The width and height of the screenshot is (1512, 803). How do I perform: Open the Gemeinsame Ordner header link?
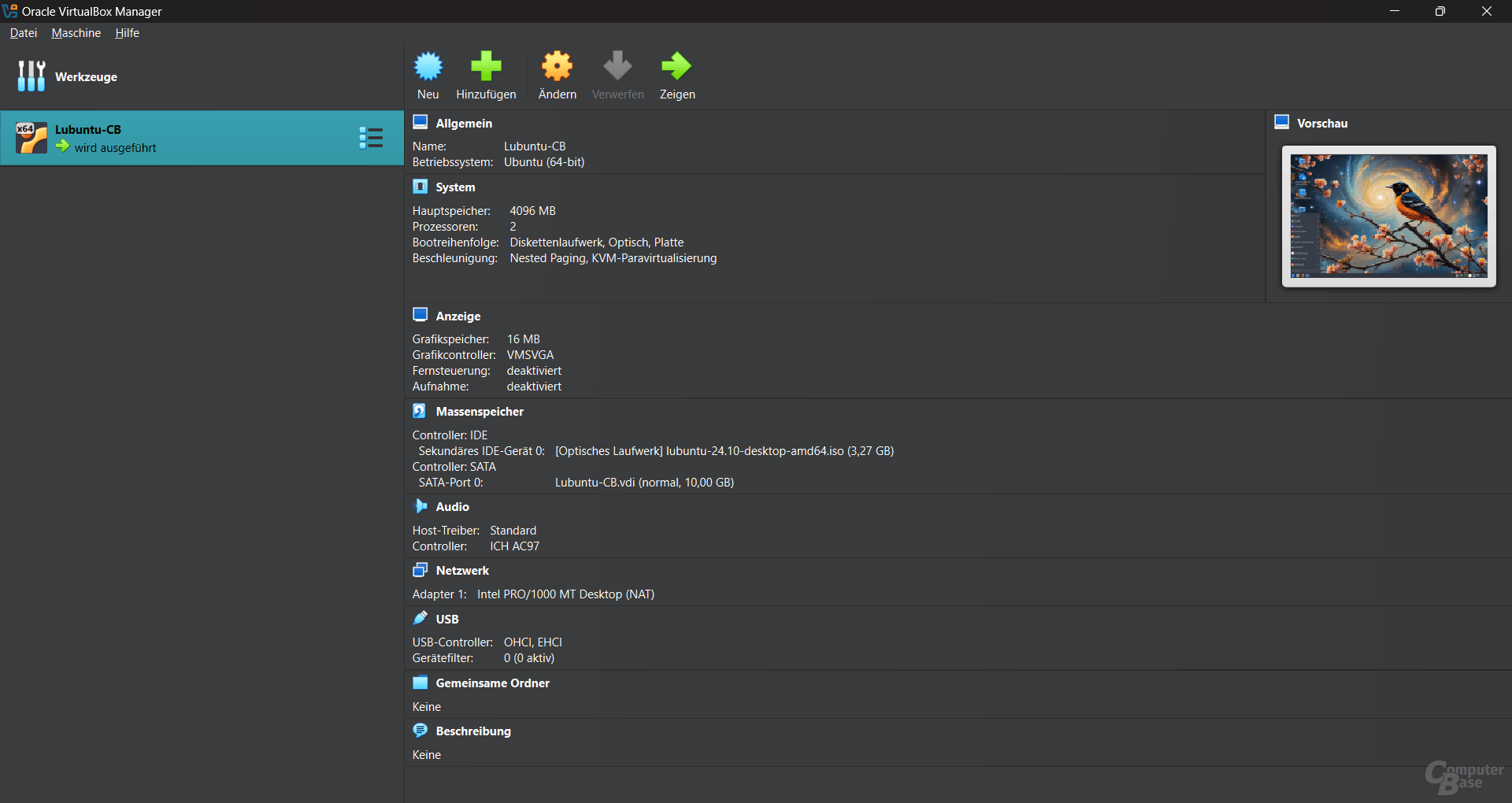[x=493, y=683]
